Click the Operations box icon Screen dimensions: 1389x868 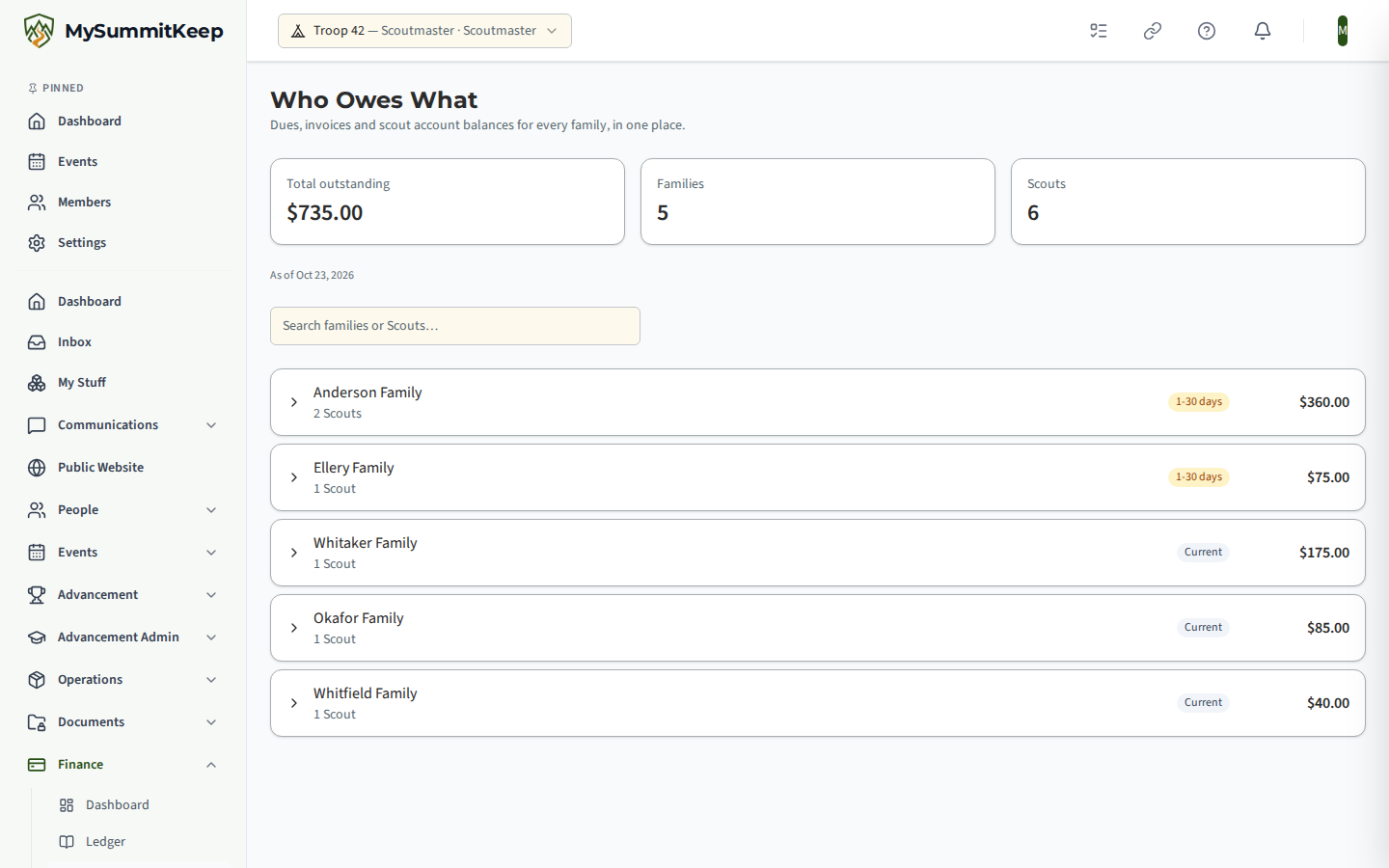point(37,680)
